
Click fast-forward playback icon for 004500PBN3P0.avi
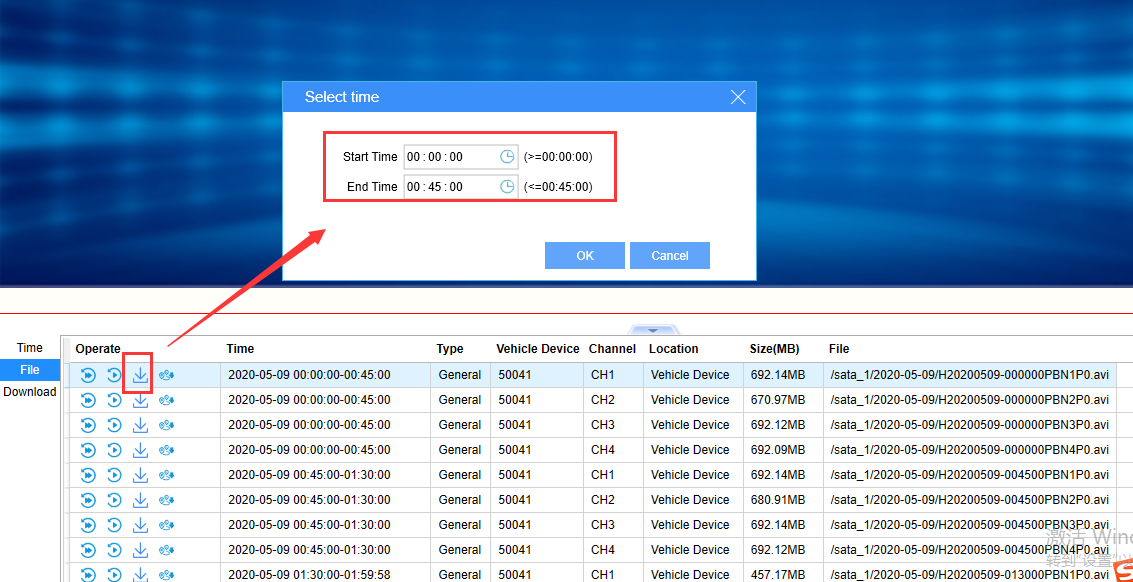88,525
